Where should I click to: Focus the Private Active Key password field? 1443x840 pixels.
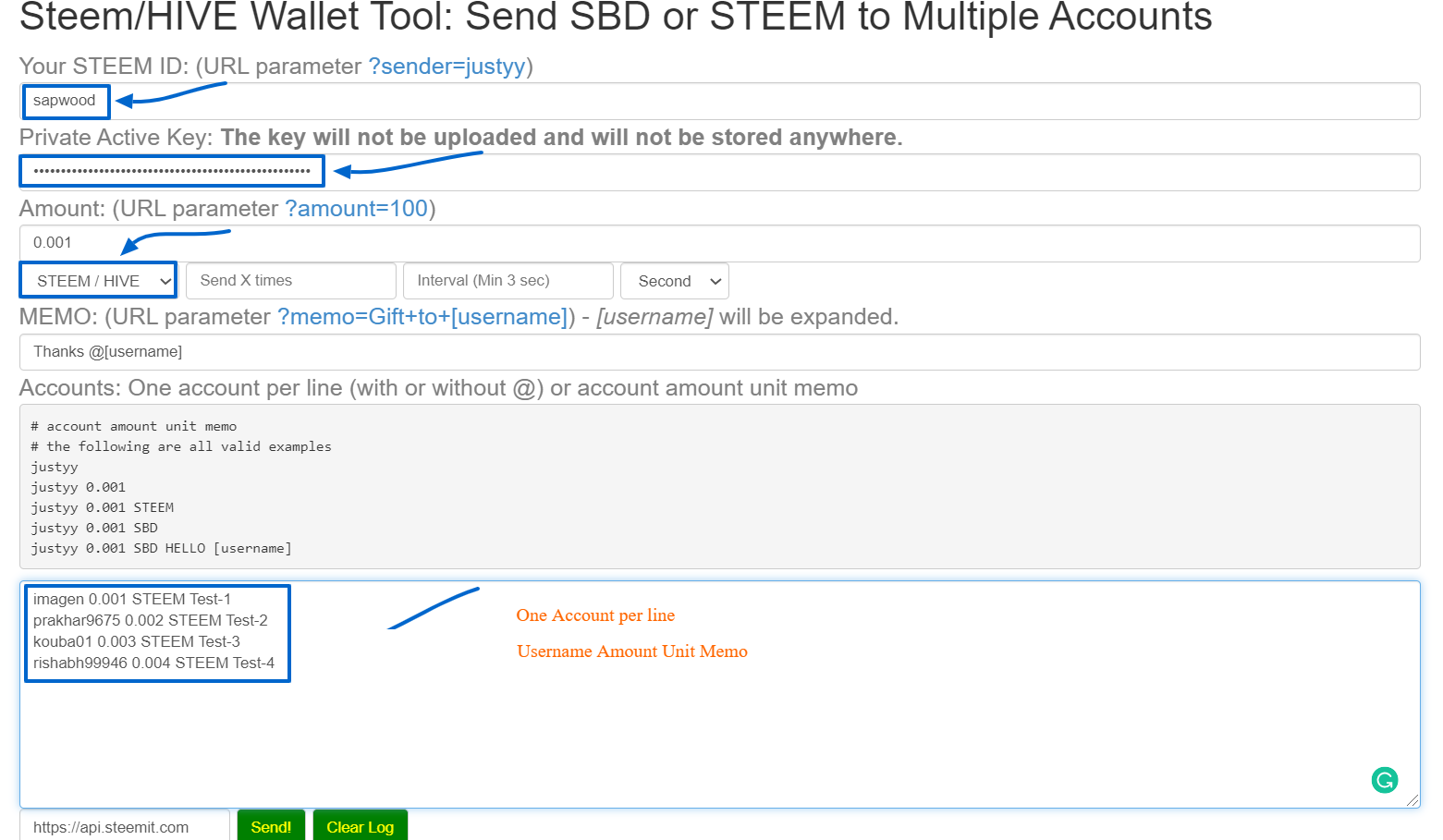pyautogui.click(x=719, y=172)
